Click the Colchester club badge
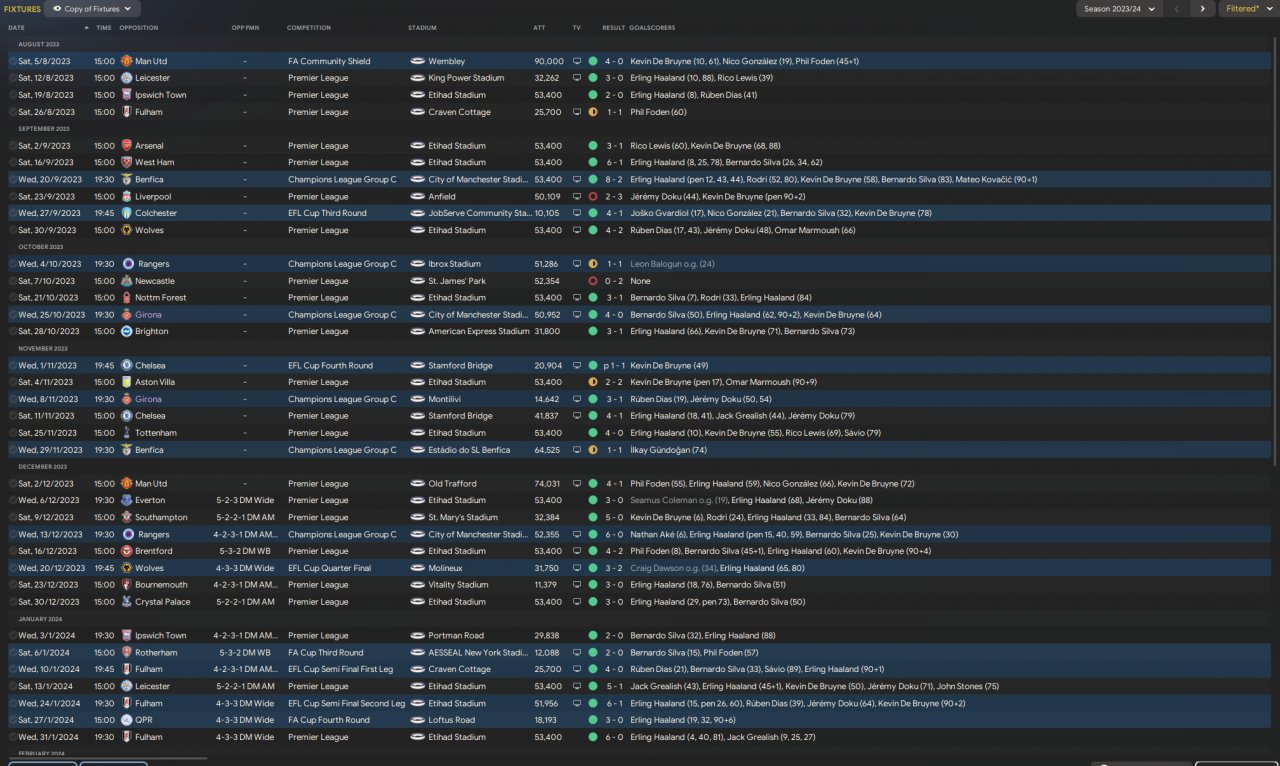The image size is (1280, 766). [x=127, y=213]
